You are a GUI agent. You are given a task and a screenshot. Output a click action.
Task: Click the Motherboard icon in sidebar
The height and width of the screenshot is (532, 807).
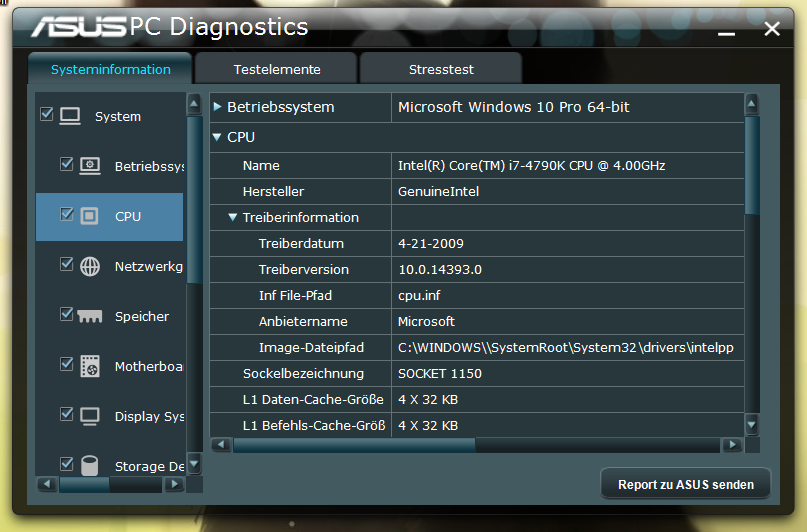(x=90, y=366)
